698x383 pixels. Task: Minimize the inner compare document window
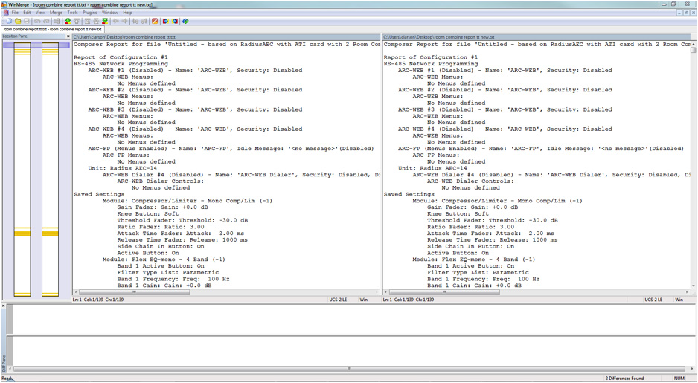pyautogui.click(x=680, y=13)
